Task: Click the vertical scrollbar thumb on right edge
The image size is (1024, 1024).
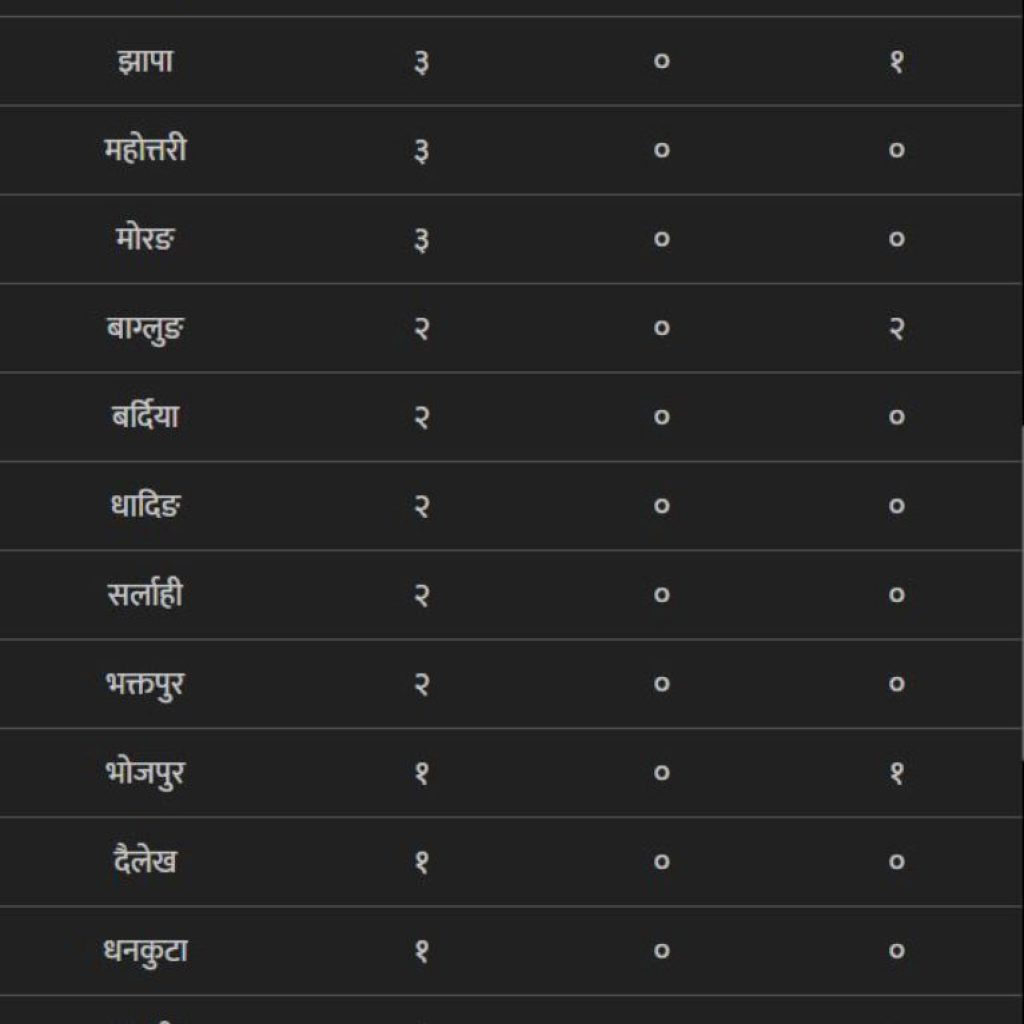Action: pyautogui.click(x=1020, y=595)
